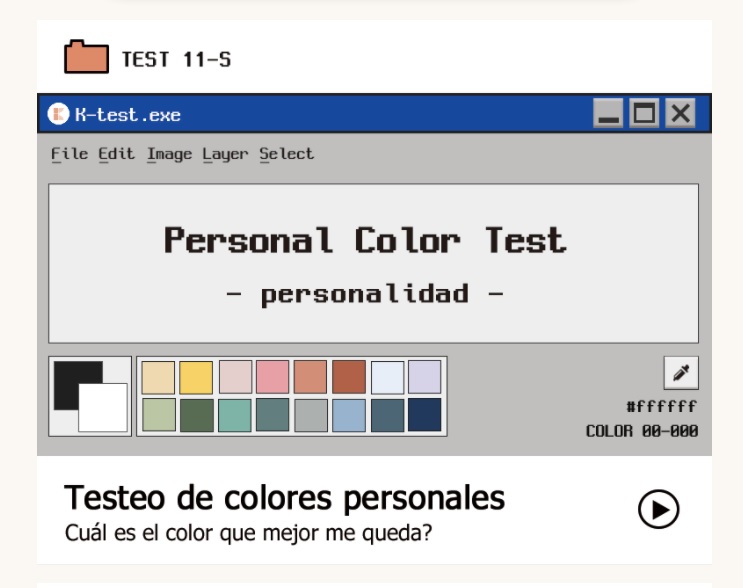Pick the pink color swatch
This screenshot has width=743, height=588.
pos(272,377)
